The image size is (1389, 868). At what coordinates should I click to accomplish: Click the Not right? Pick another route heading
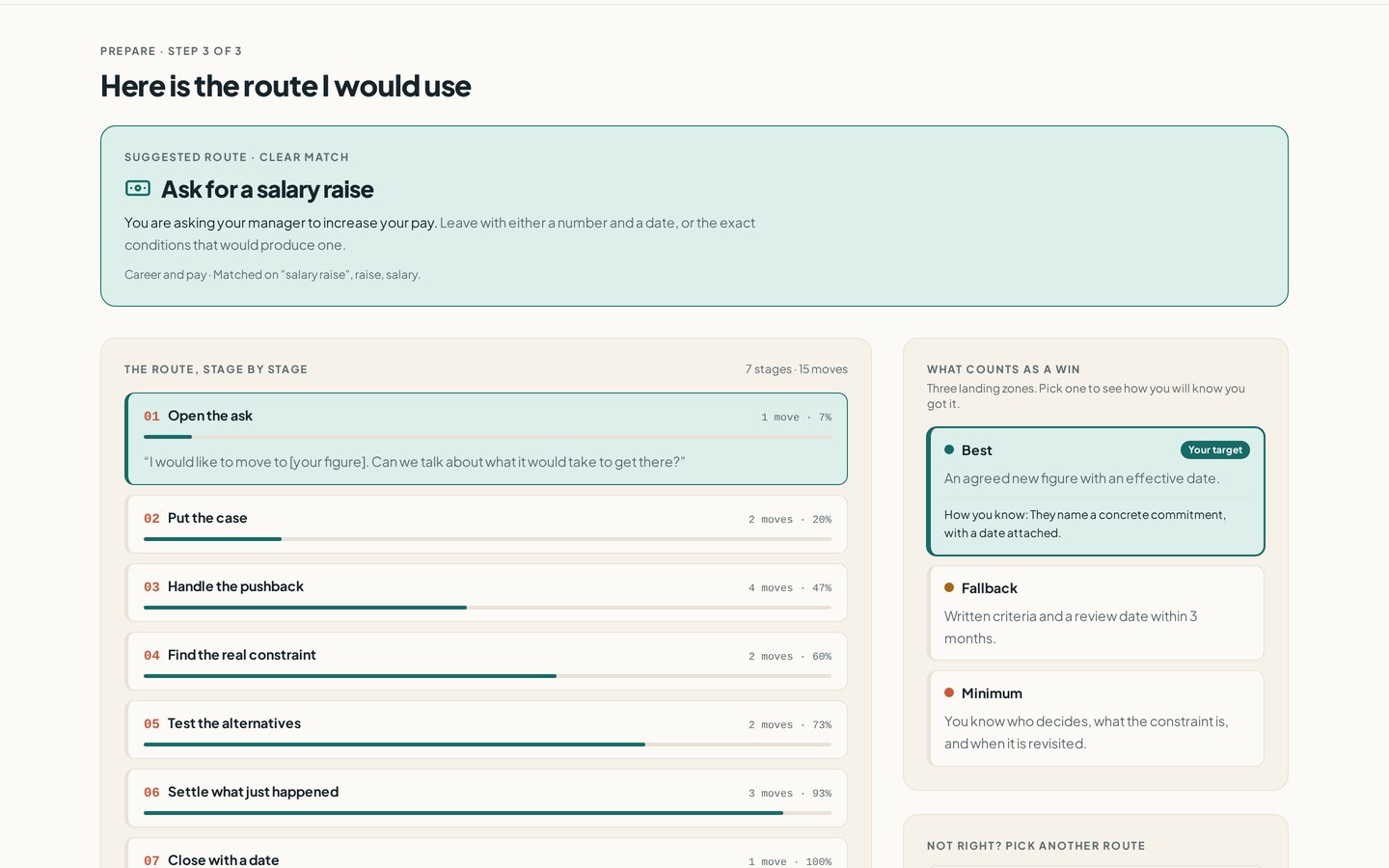[1036, 846]
